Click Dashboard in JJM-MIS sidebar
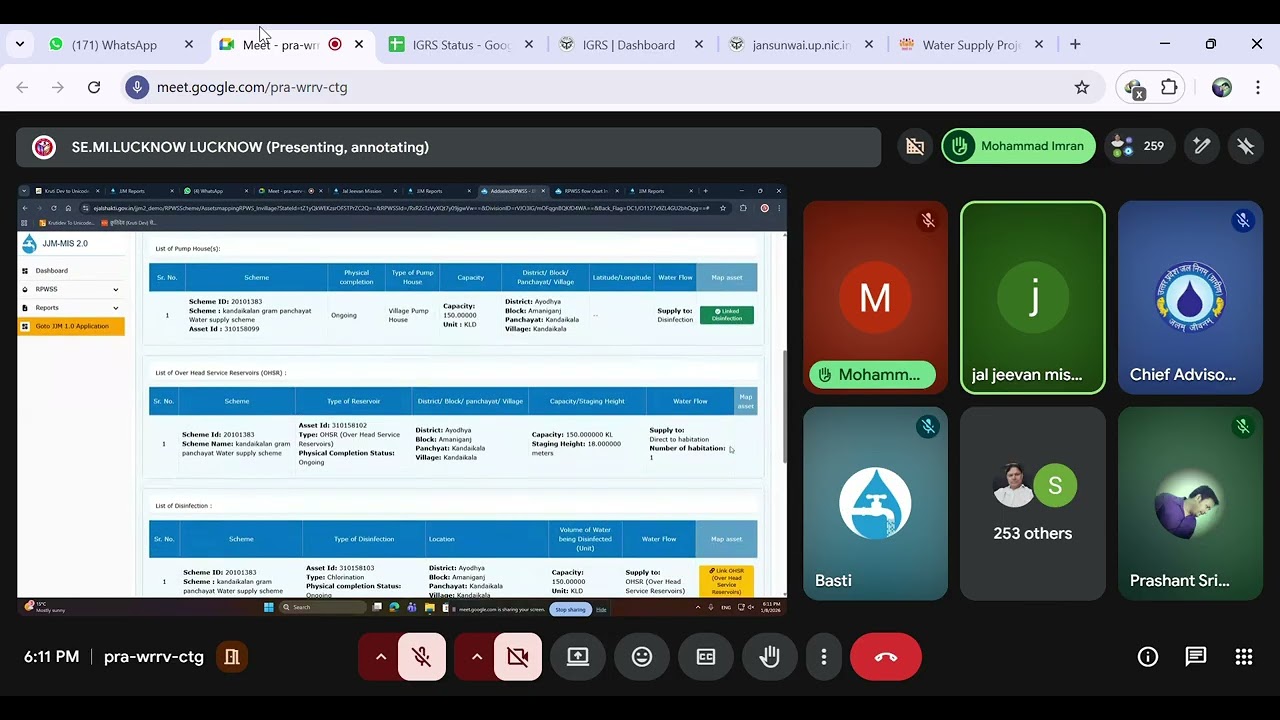The height and width of the screenshot is (720, 1280). click(52, 270)
